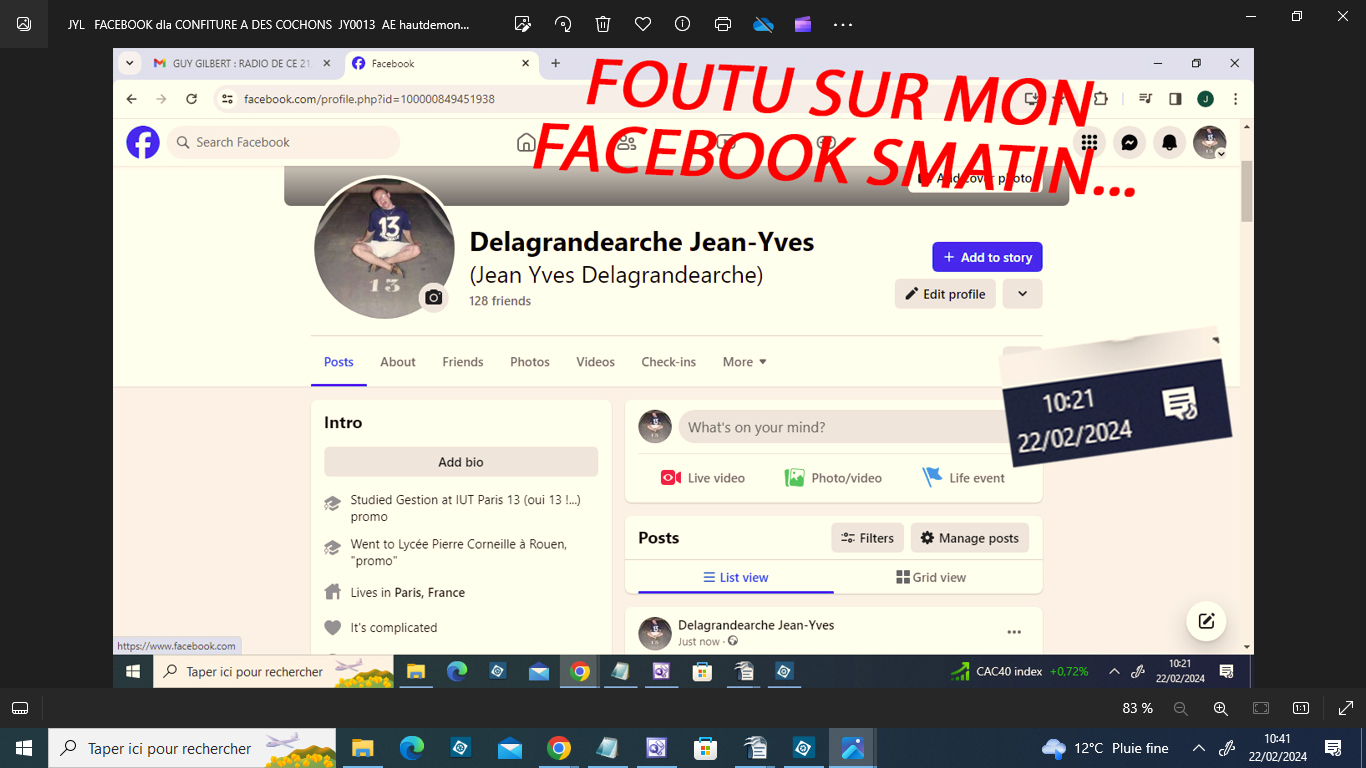Toggle the heart favorite icon in Photos

point(643,24)
